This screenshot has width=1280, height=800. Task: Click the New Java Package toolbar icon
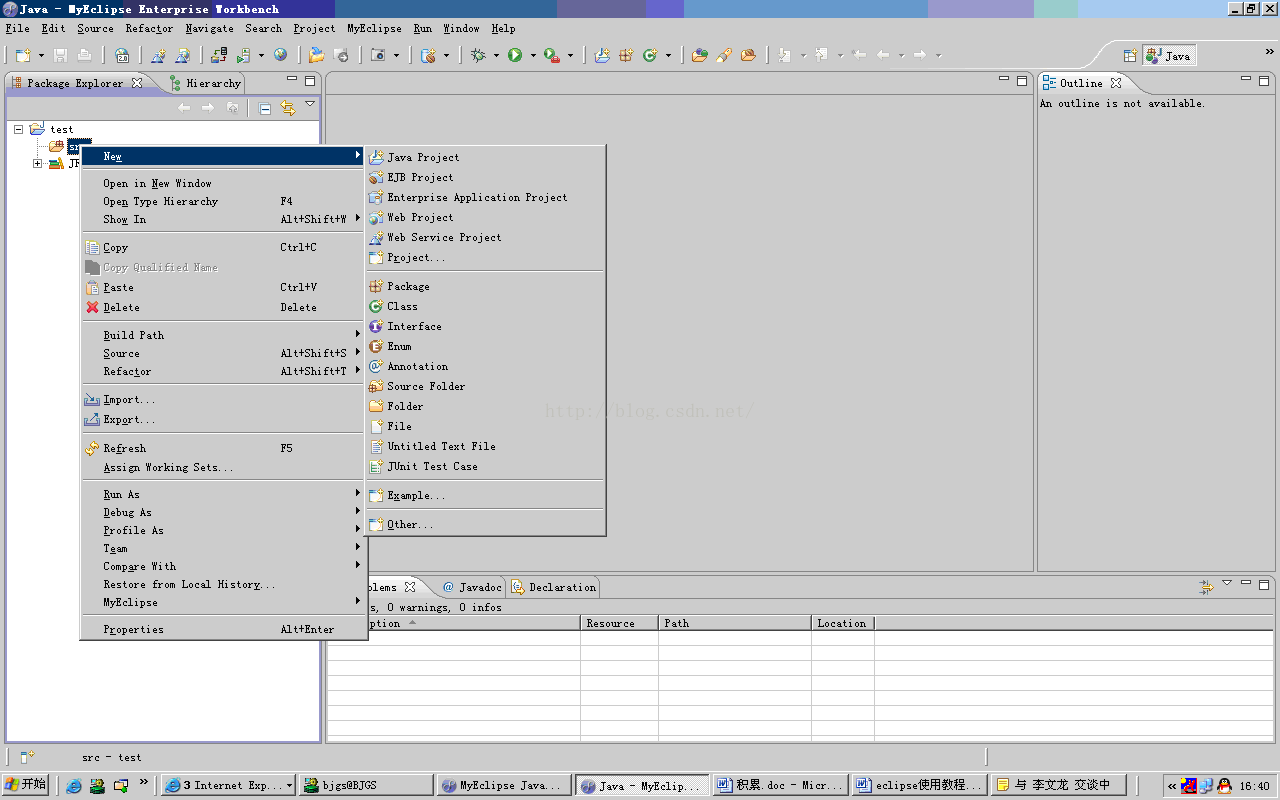pyautogui.click(x=626, y=55)
